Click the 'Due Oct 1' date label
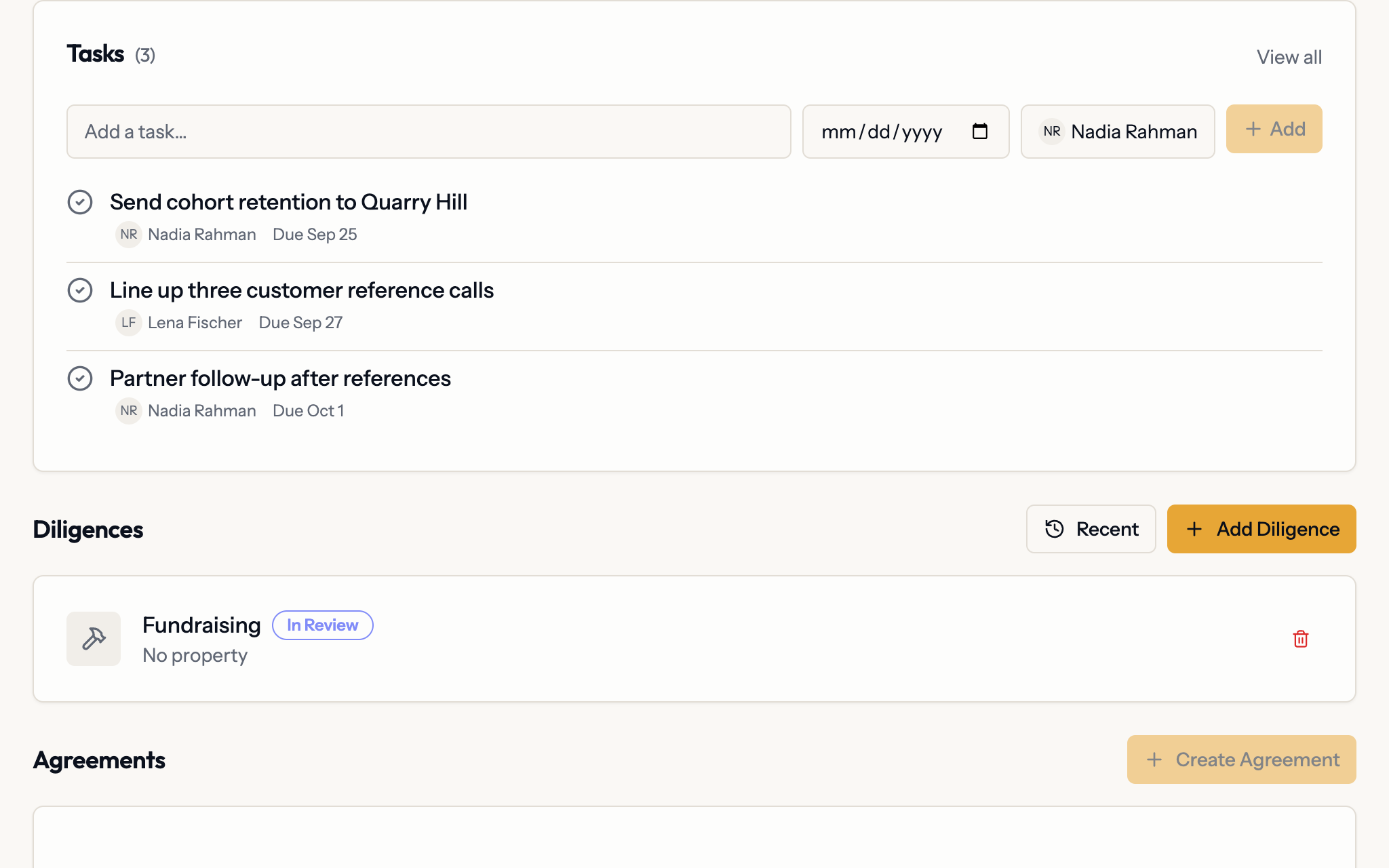 (x=309, y=411)
